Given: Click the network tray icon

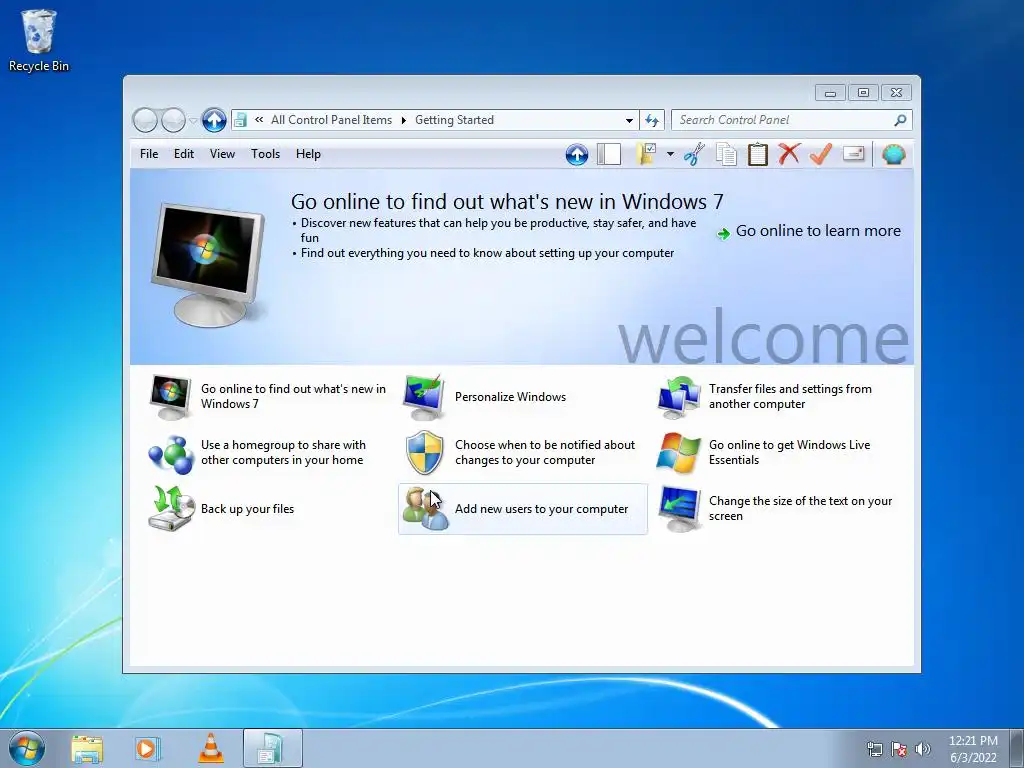Looking at the screenshot, I should [874, 749].
